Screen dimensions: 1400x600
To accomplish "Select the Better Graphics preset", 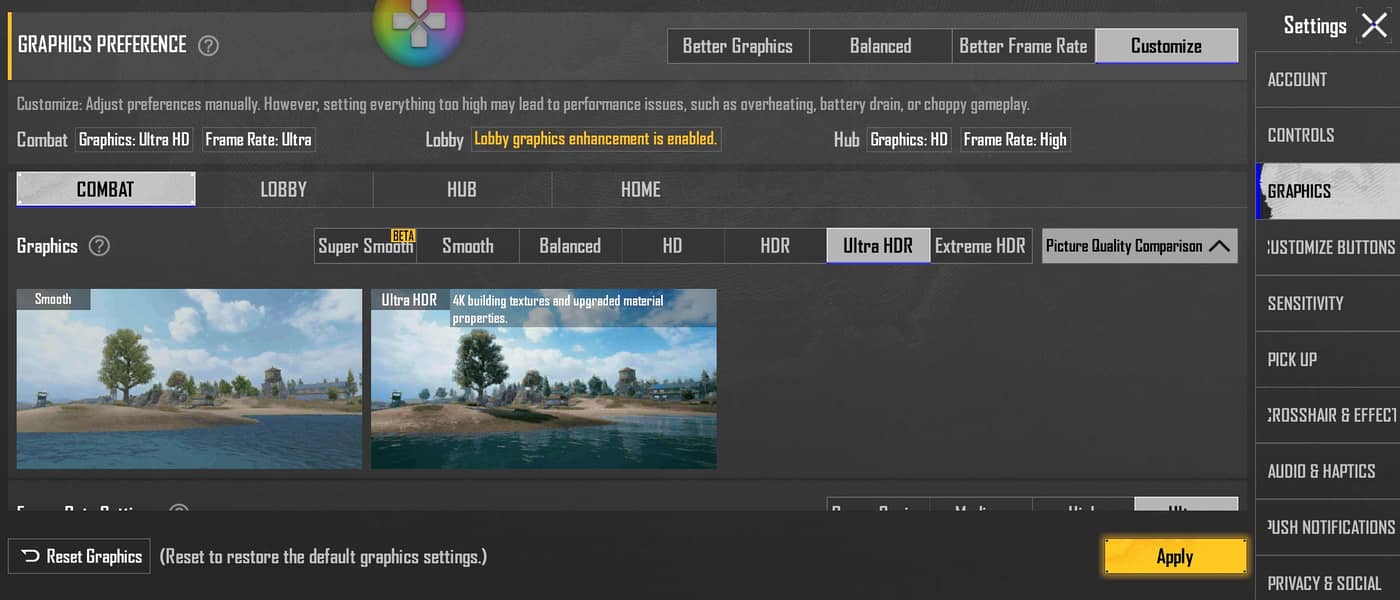I will coord(738,46).
